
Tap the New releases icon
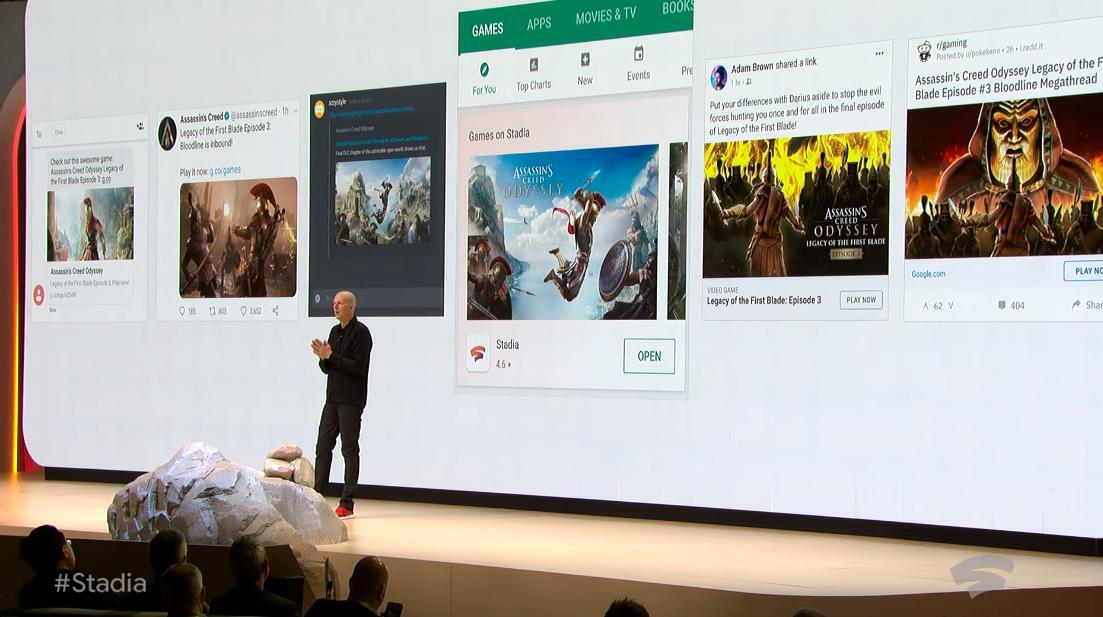[585, 60]
